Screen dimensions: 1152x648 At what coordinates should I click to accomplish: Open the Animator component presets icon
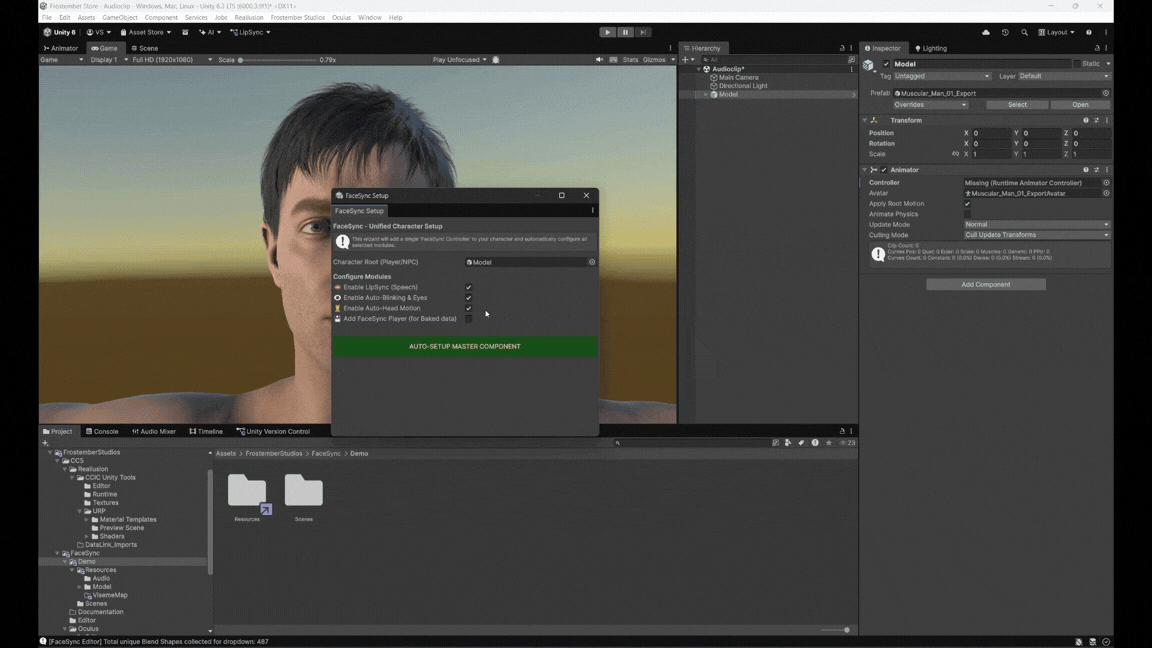point(1096,170)
